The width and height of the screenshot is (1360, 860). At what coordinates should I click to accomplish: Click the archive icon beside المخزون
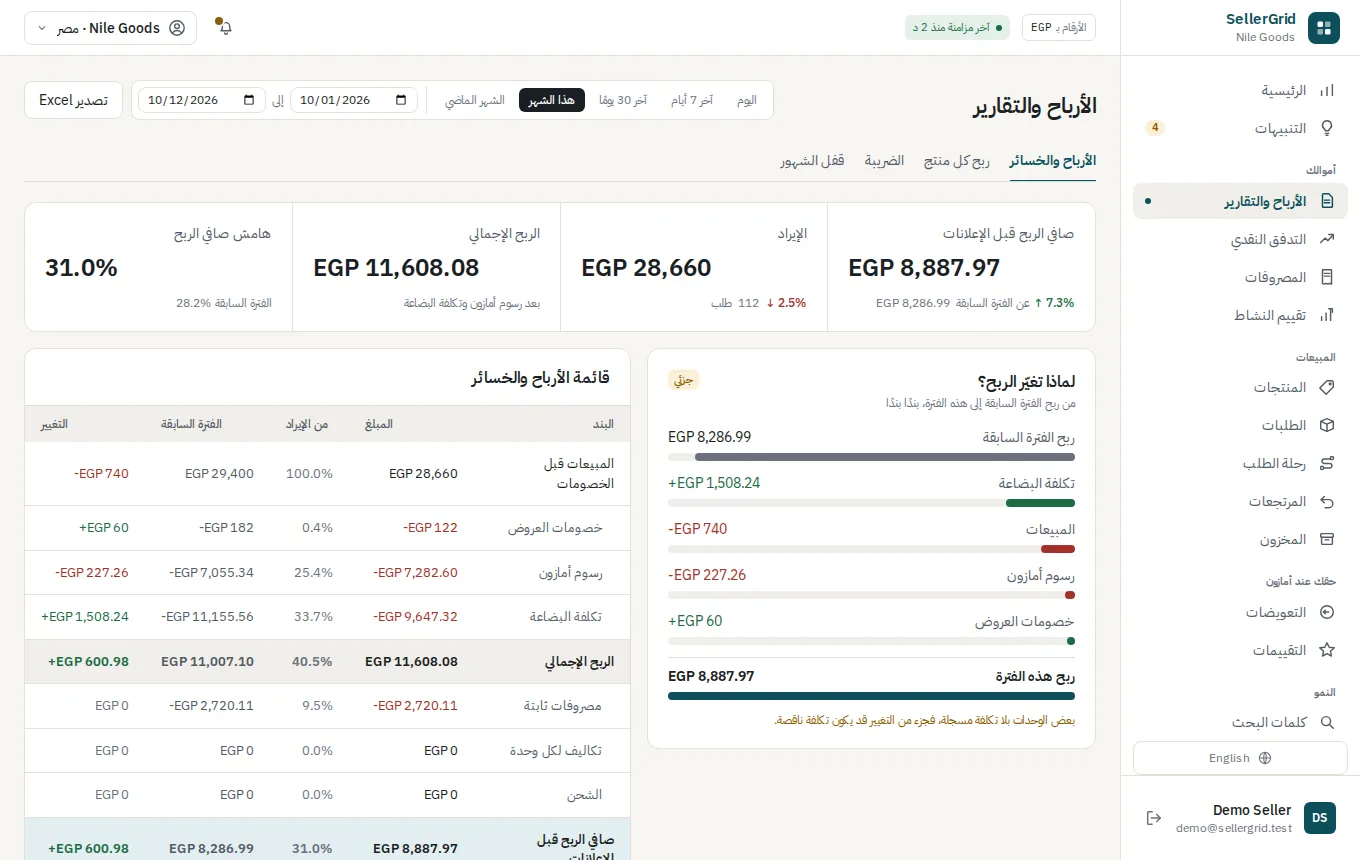coord(1327,539)
